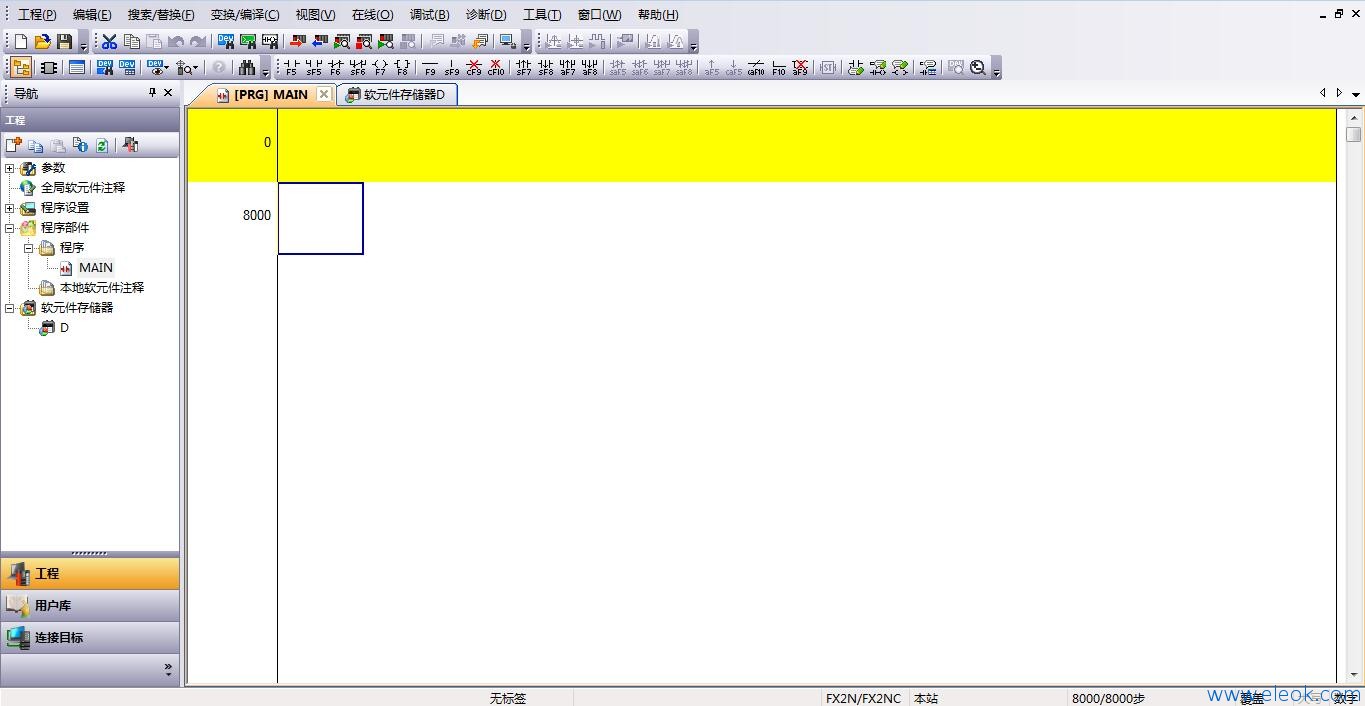1365x706 pixels.
Task: Open the 在线(O) menu
Action: pos(373,15)
